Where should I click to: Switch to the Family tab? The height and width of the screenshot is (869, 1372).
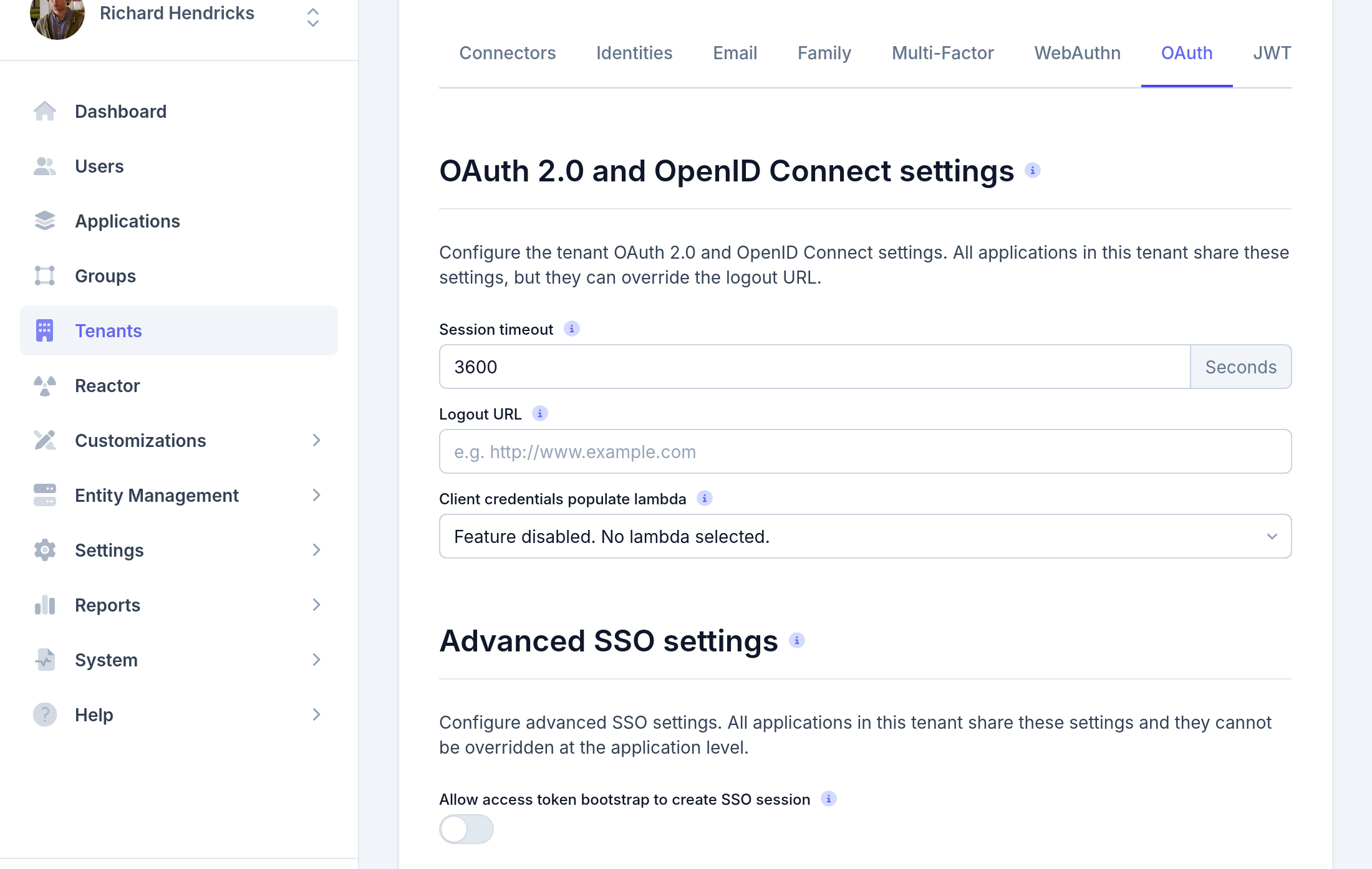pos(824,53)
